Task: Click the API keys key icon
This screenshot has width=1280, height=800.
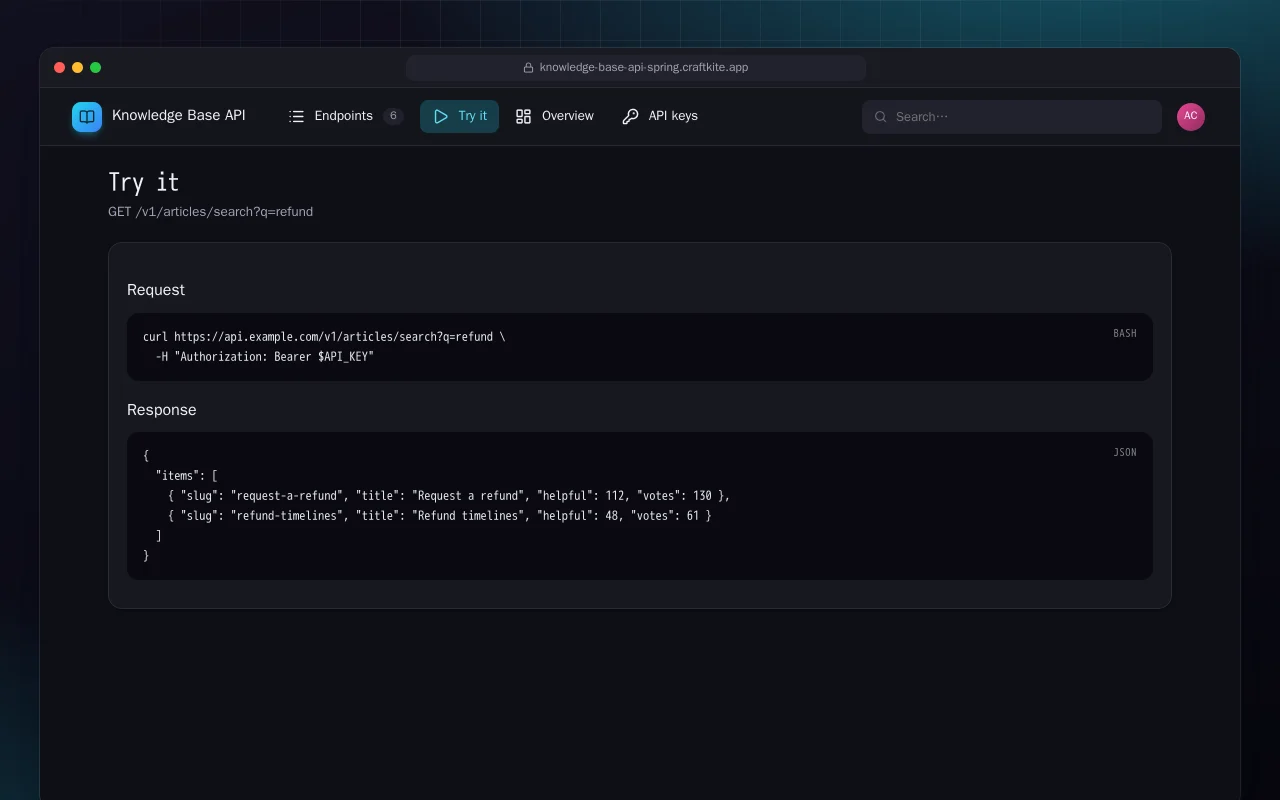Action: (630, 117)
